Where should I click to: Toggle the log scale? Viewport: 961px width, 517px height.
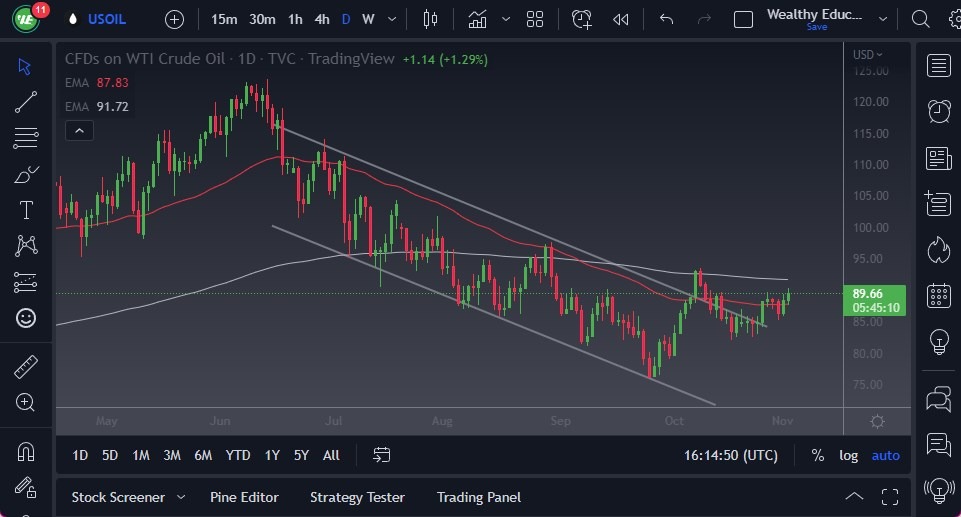848,455
